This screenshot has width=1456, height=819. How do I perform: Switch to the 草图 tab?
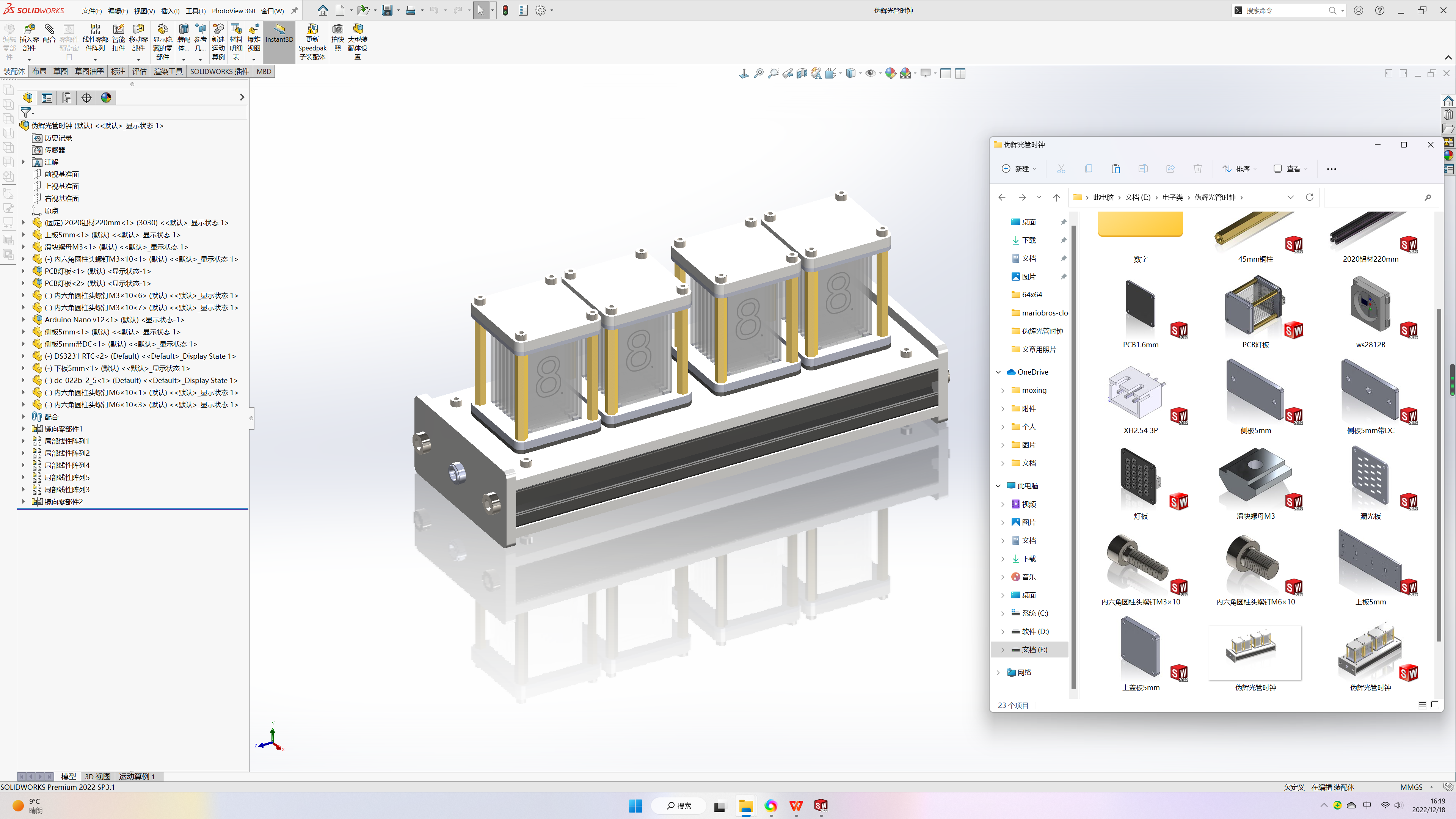(x=61, y=71)
